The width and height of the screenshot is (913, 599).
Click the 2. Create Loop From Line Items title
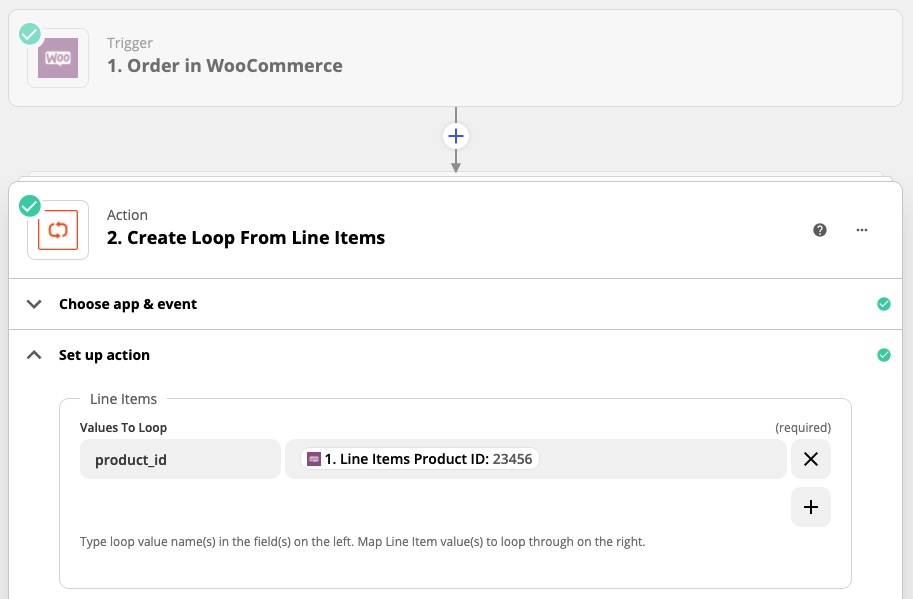click(x=246, y=238)
